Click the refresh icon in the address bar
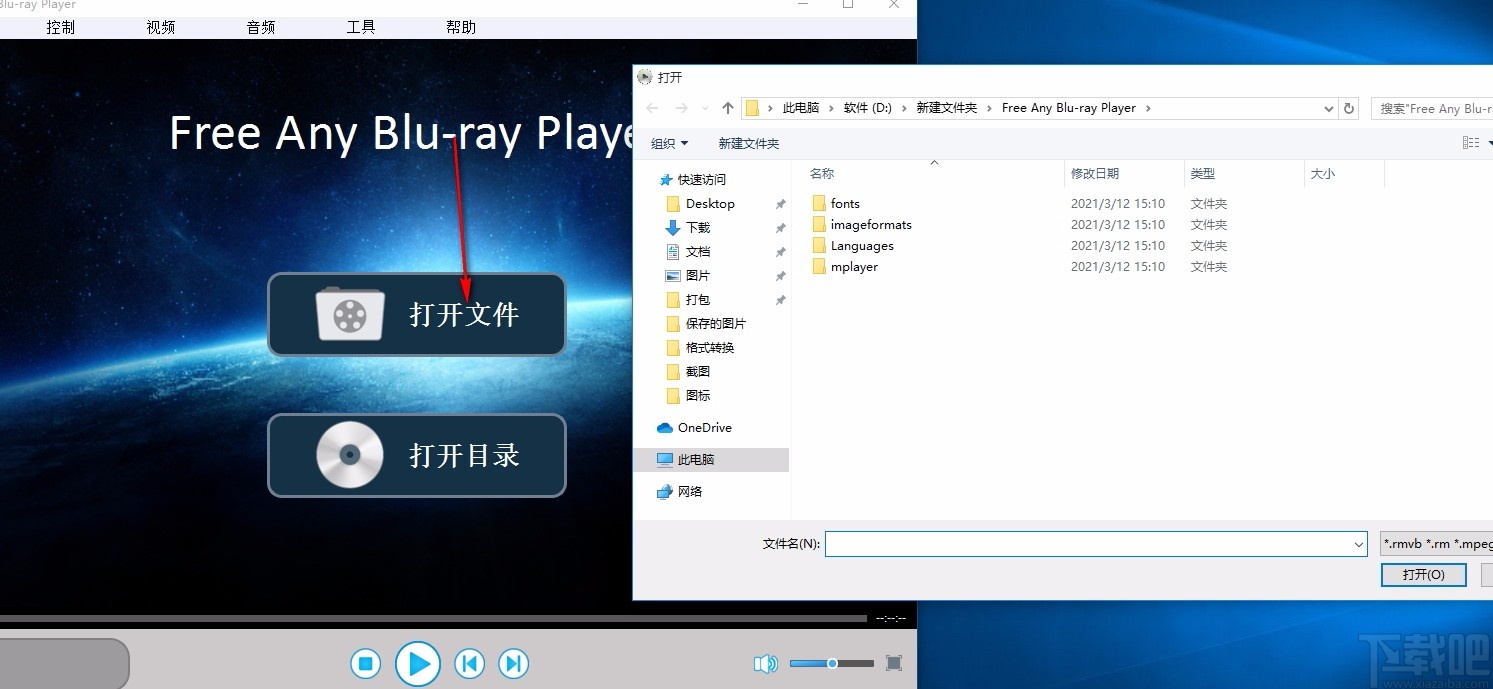Screen dimensions: 1493x689 coord(1349,108)
